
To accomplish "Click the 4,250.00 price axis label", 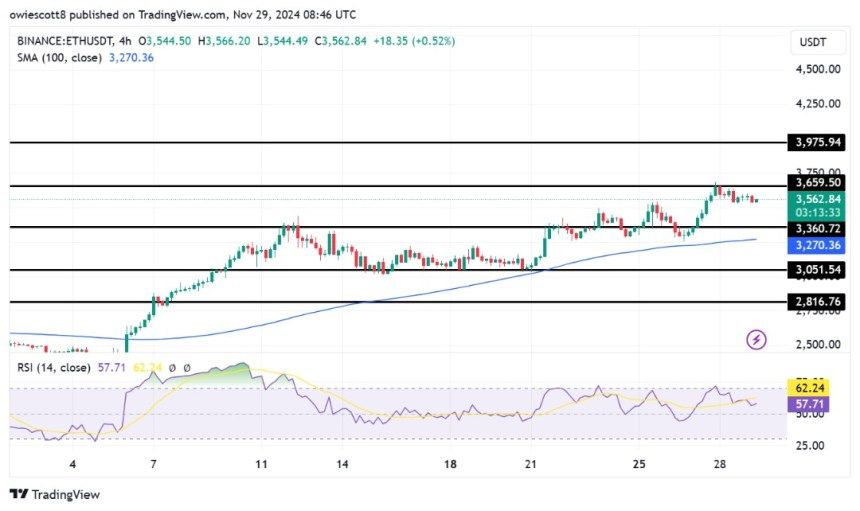I will (x=818, y=104).
